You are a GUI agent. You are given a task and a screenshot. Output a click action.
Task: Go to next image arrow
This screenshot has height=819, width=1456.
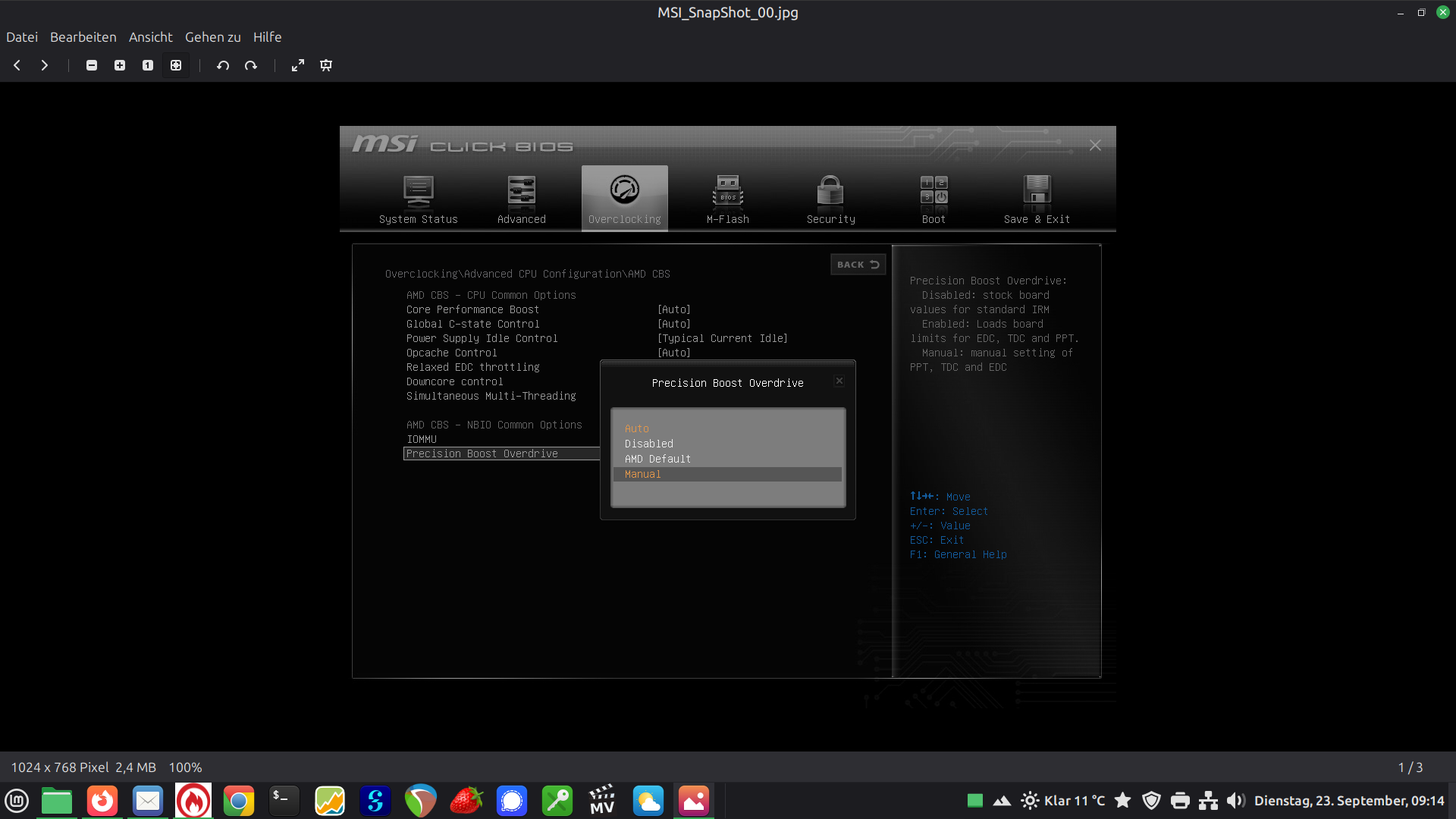tap(45, 65)
